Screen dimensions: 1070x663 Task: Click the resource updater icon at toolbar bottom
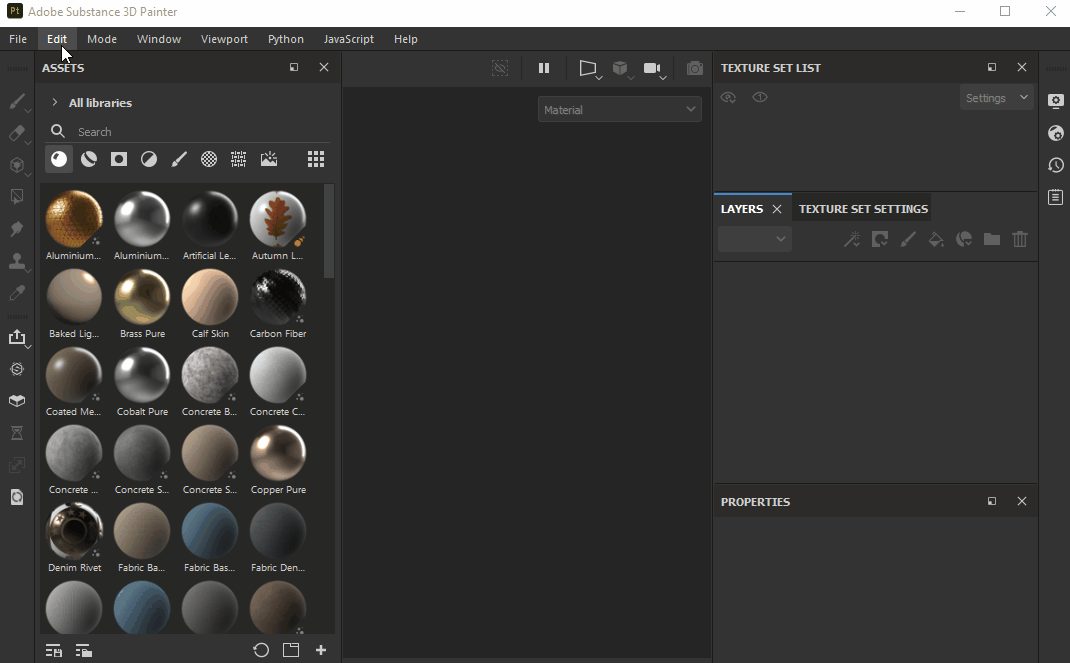click(x=17, y=497)
